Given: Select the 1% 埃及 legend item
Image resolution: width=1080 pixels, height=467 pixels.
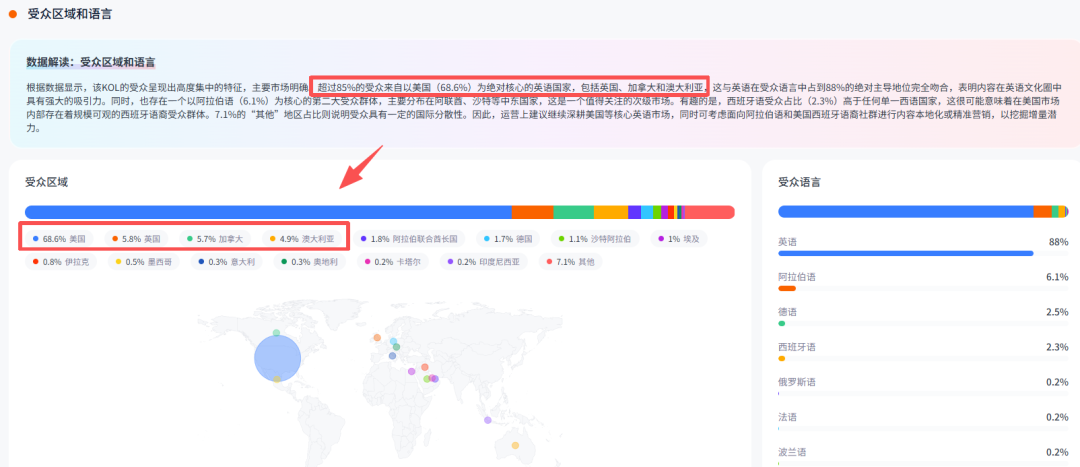Looking at the screenshot, I should pyautogui.click(x=684, y=239).
